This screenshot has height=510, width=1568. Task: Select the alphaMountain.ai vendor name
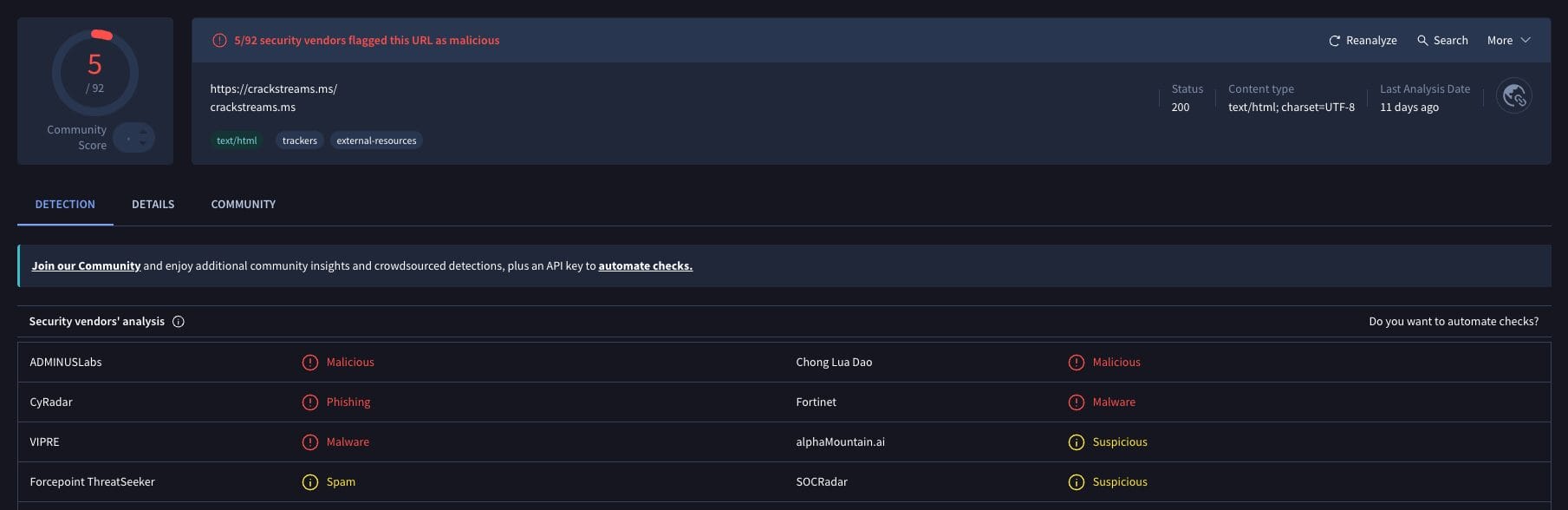pos(841,442)
